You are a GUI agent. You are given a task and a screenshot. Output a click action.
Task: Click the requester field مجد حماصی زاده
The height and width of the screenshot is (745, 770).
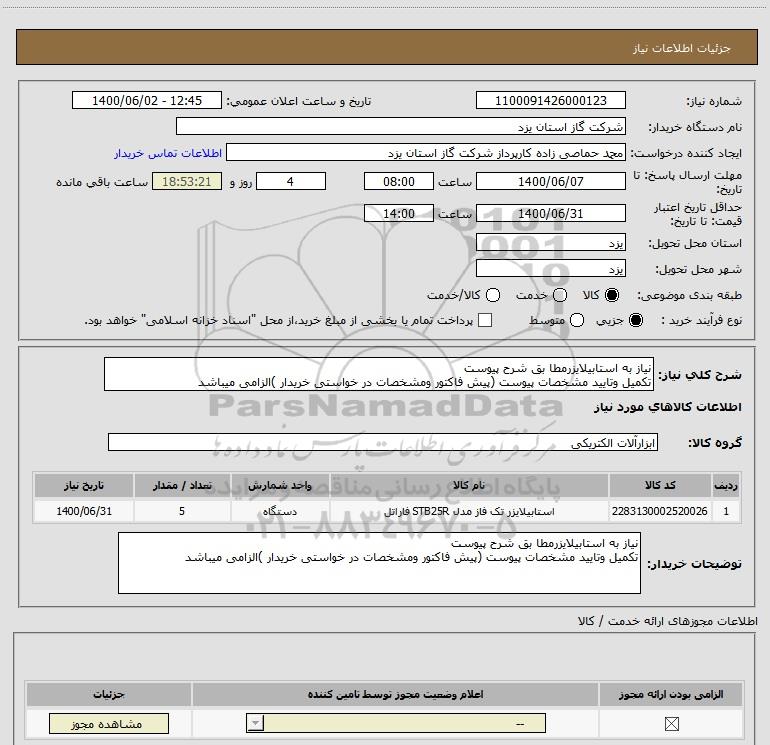426,153
